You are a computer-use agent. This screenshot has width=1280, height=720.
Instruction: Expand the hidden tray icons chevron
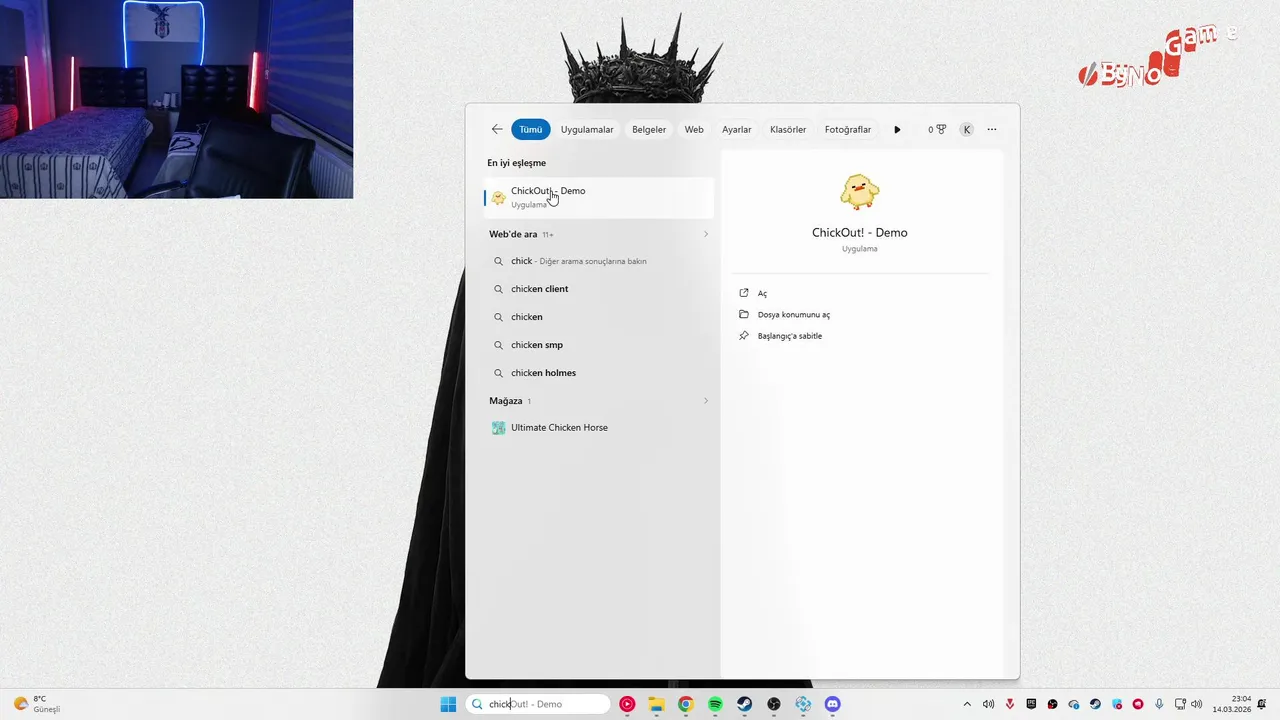(967, 704)
